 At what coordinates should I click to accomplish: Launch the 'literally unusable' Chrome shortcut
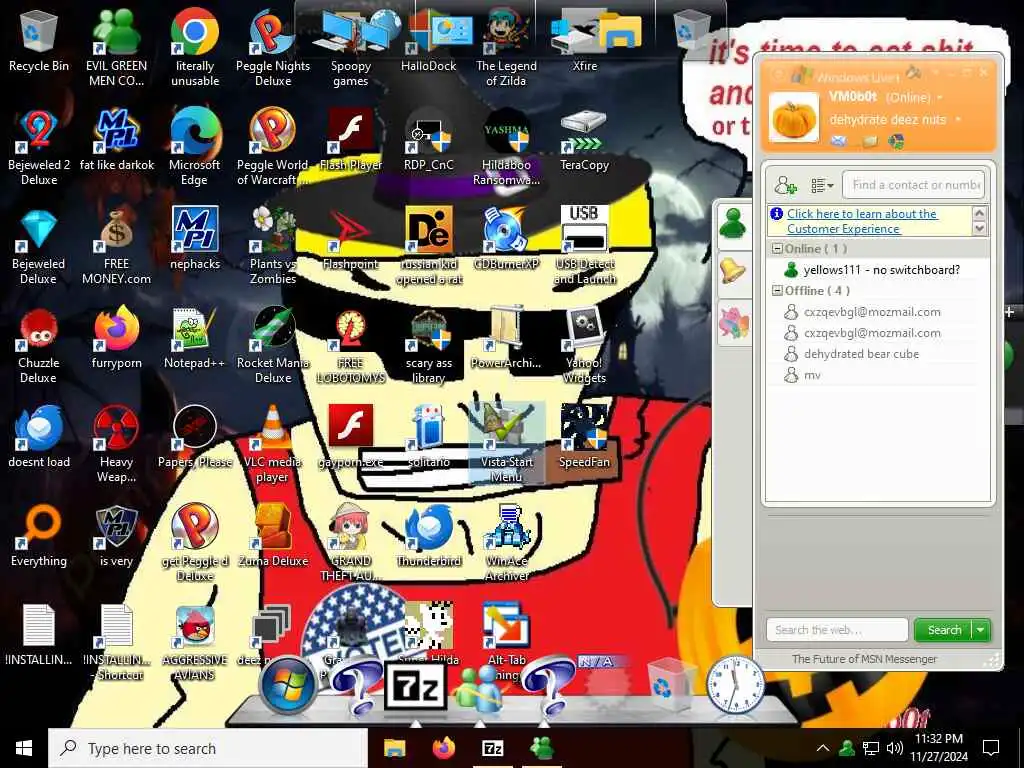[x=195, y=48]
